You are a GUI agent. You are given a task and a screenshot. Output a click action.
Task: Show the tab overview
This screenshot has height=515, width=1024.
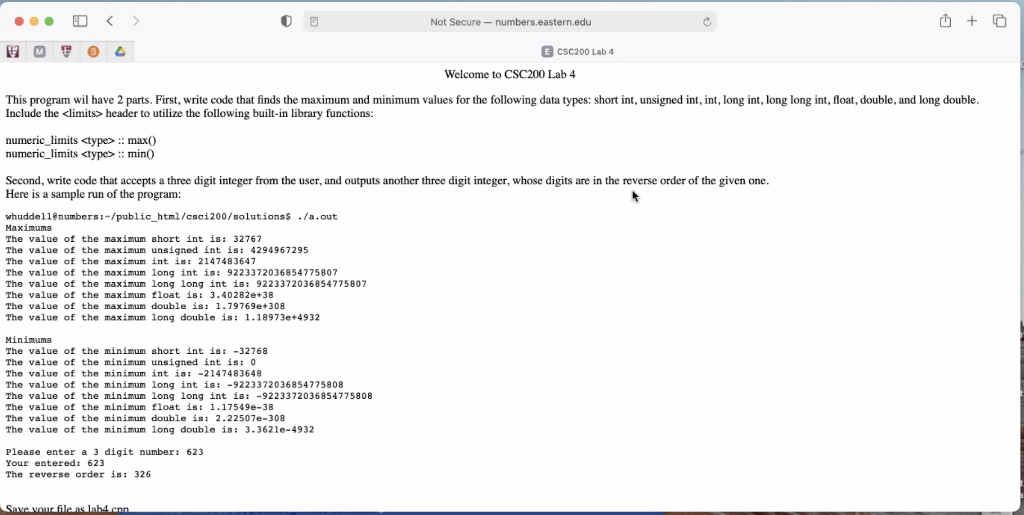click(1000, 22)
